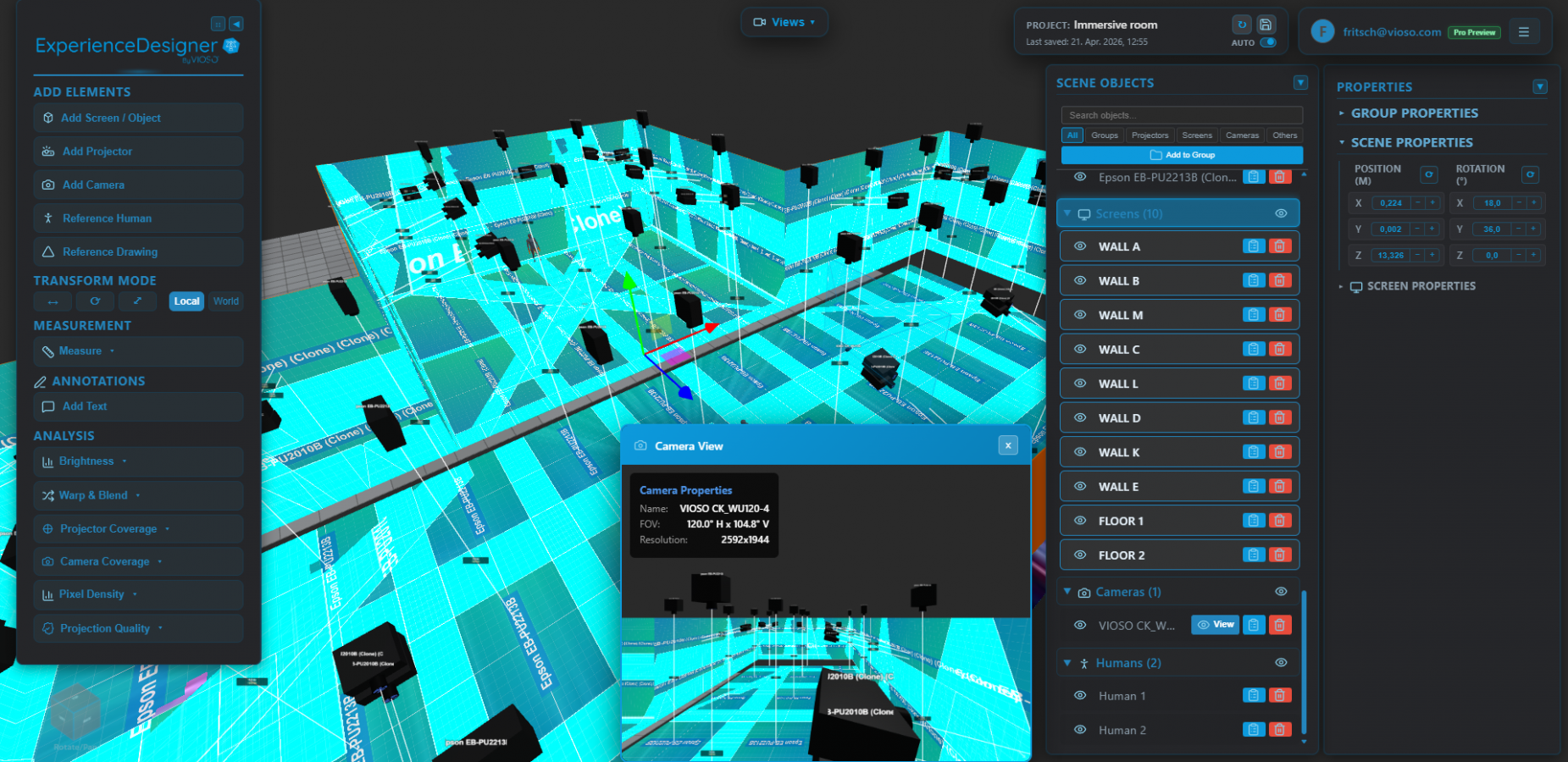Duplicate WALL A using its clipboard icon
This screenshot has height=762, width=1568.
point(1253,246)
